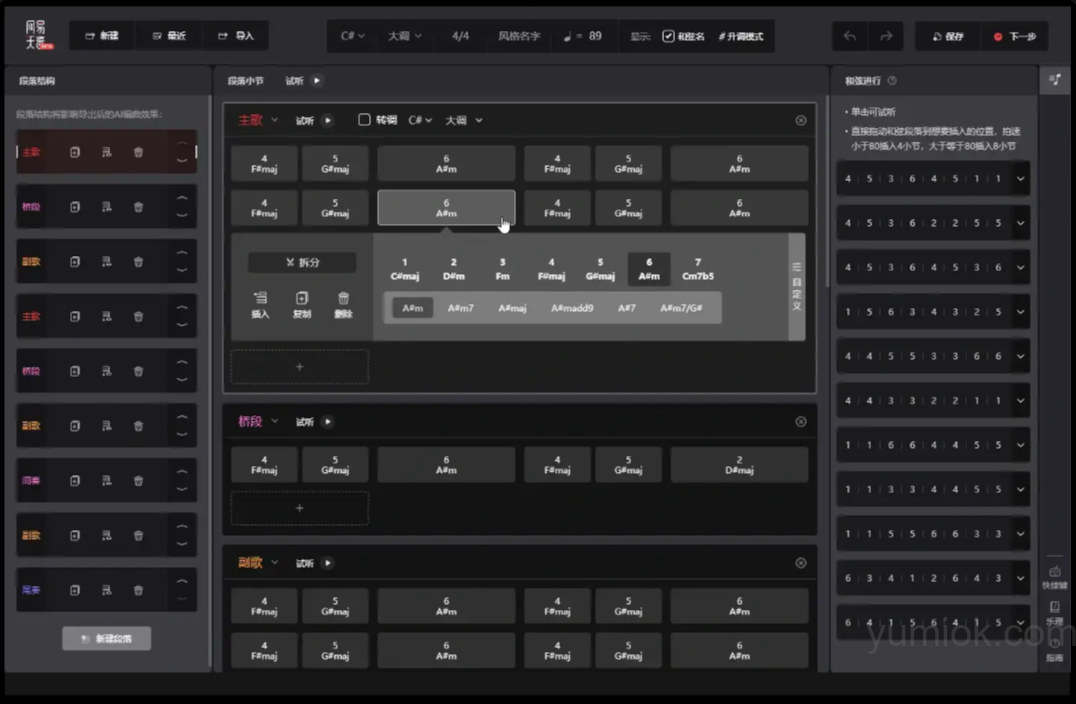Click the selected highlighted 6 A#m chord block
The image size is (1076, 704).
tap(446, 208)
